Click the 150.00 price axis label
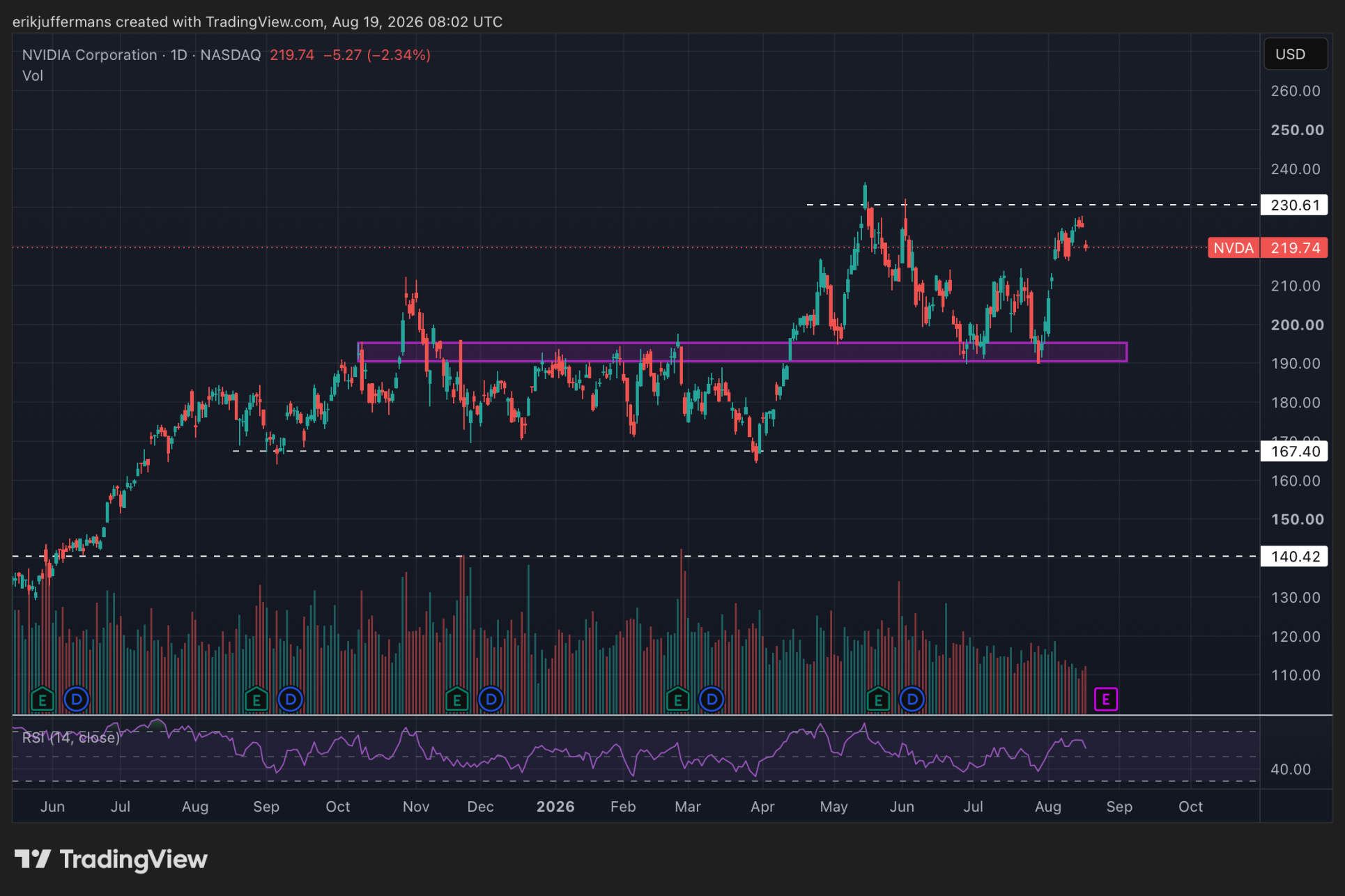1345x896 pixels. coord(1297,520)
